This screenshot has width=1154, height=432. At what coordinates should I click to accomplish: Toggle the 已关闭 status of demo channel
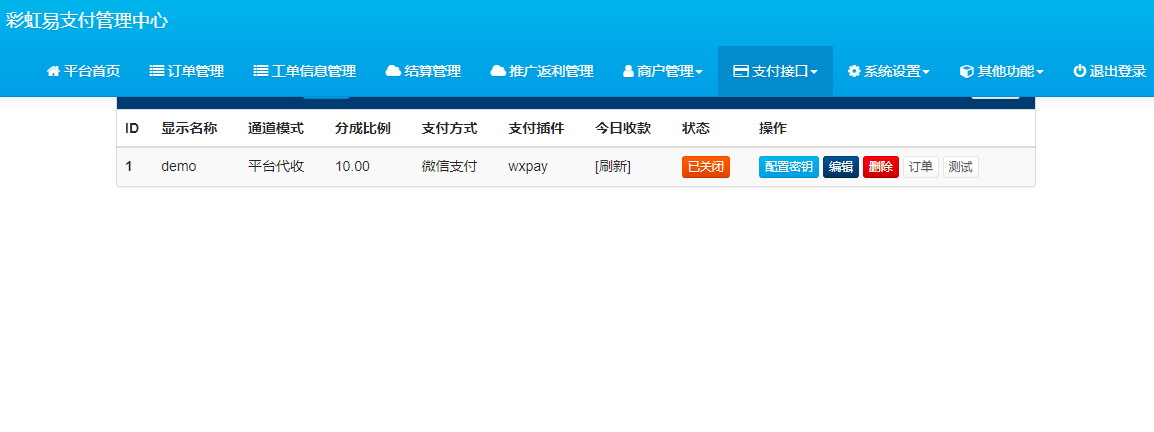(x=705, y=167)
